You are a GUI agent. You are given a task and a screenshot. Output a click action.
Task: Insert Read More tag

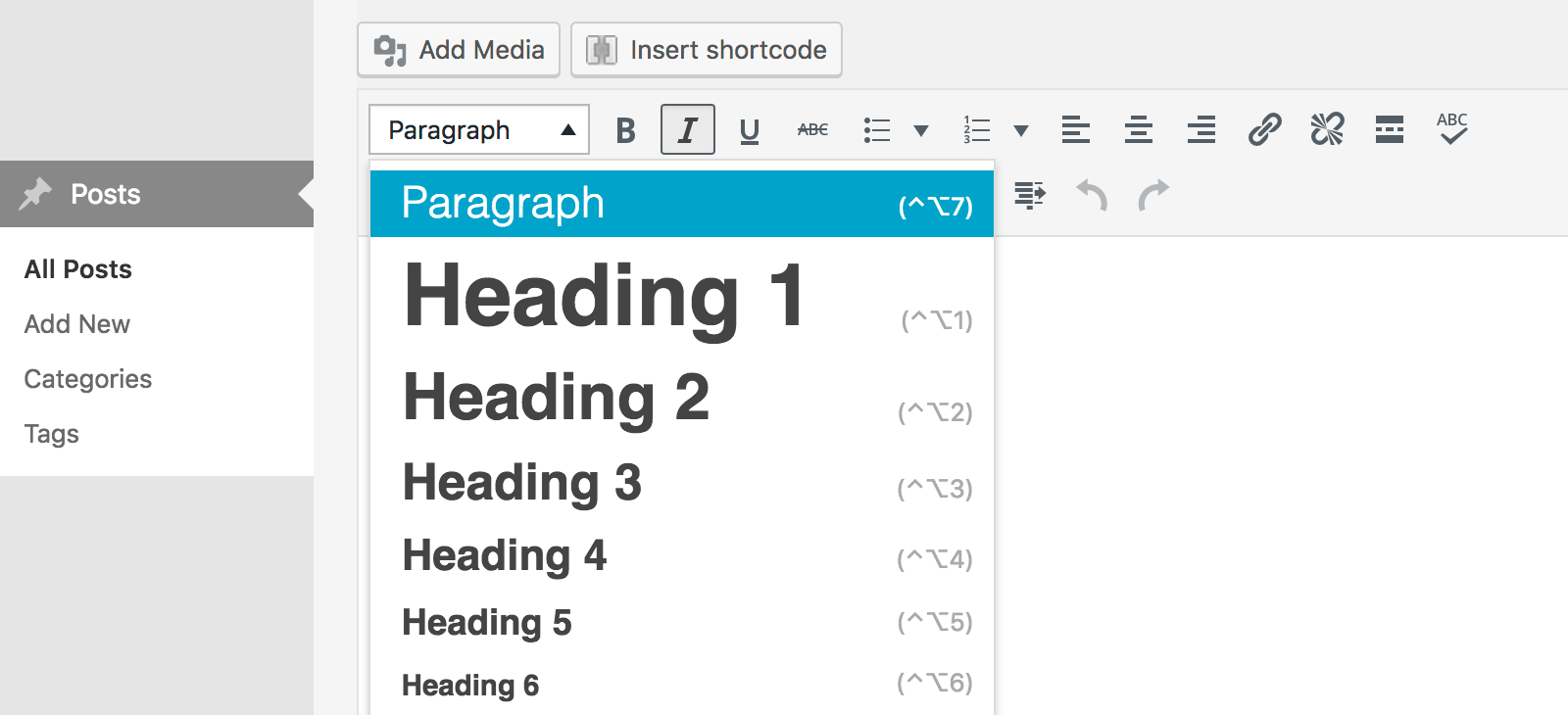pos(1390,129)
